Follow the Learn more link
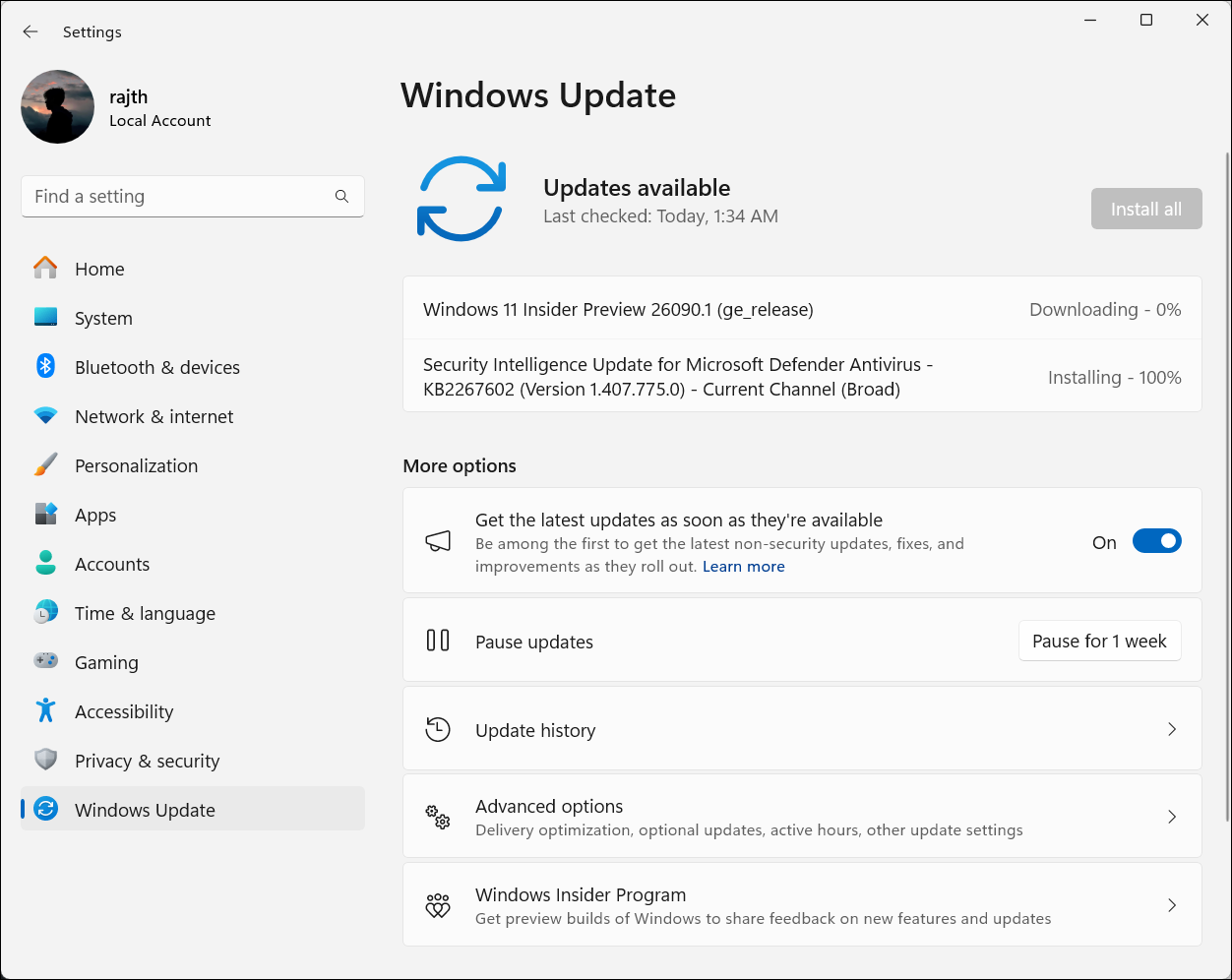This screenshot has width=1232, height=980. tap(743, 567)
